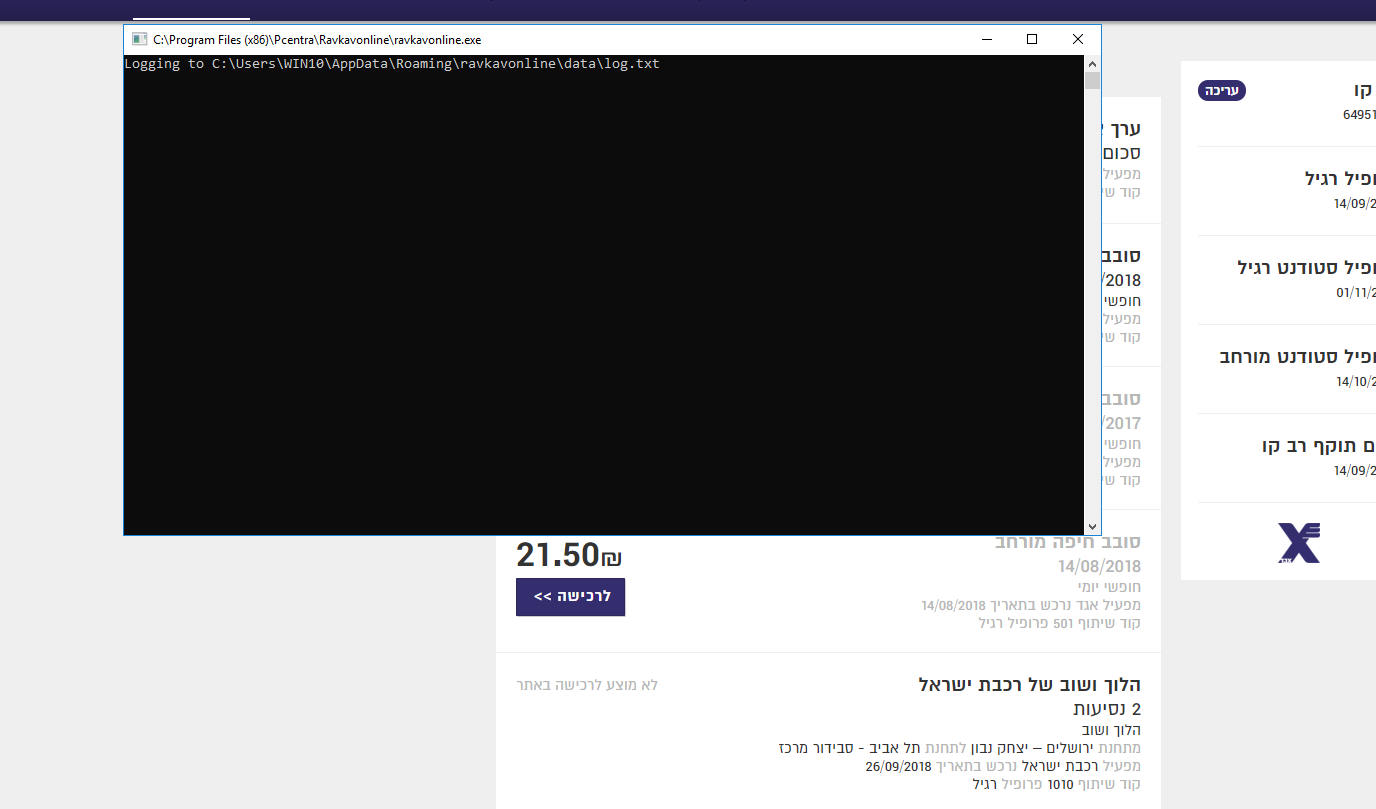Minimize the ravkavonline.exe console window
Image resolution: width=1376 pixels, height=809 pixels.
coord(986,40)
